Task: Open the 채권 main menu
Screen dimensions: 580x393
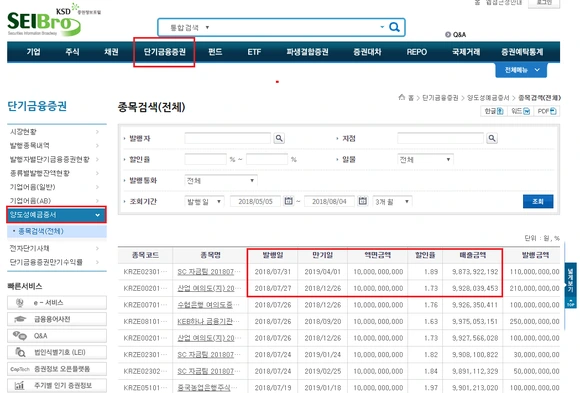Action: point(111,52)
